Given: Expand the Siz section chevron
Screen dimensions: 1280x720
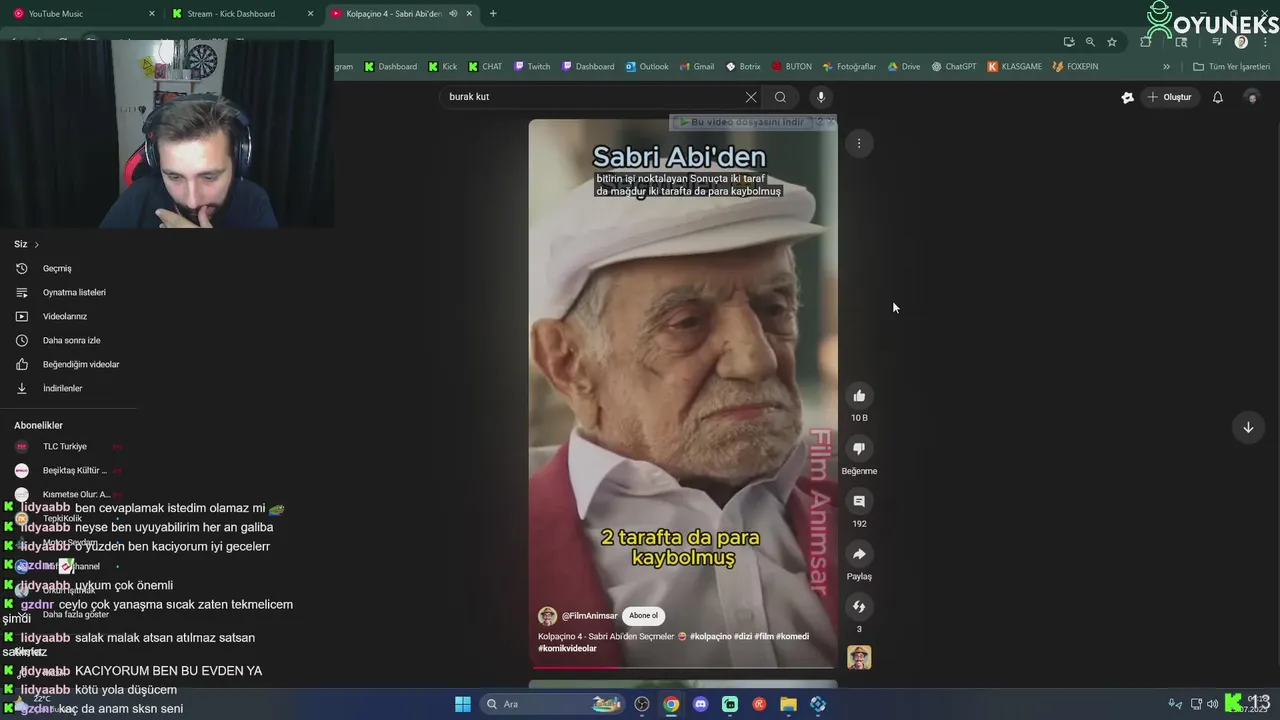Looking at the screenshot, I should 37,244.
